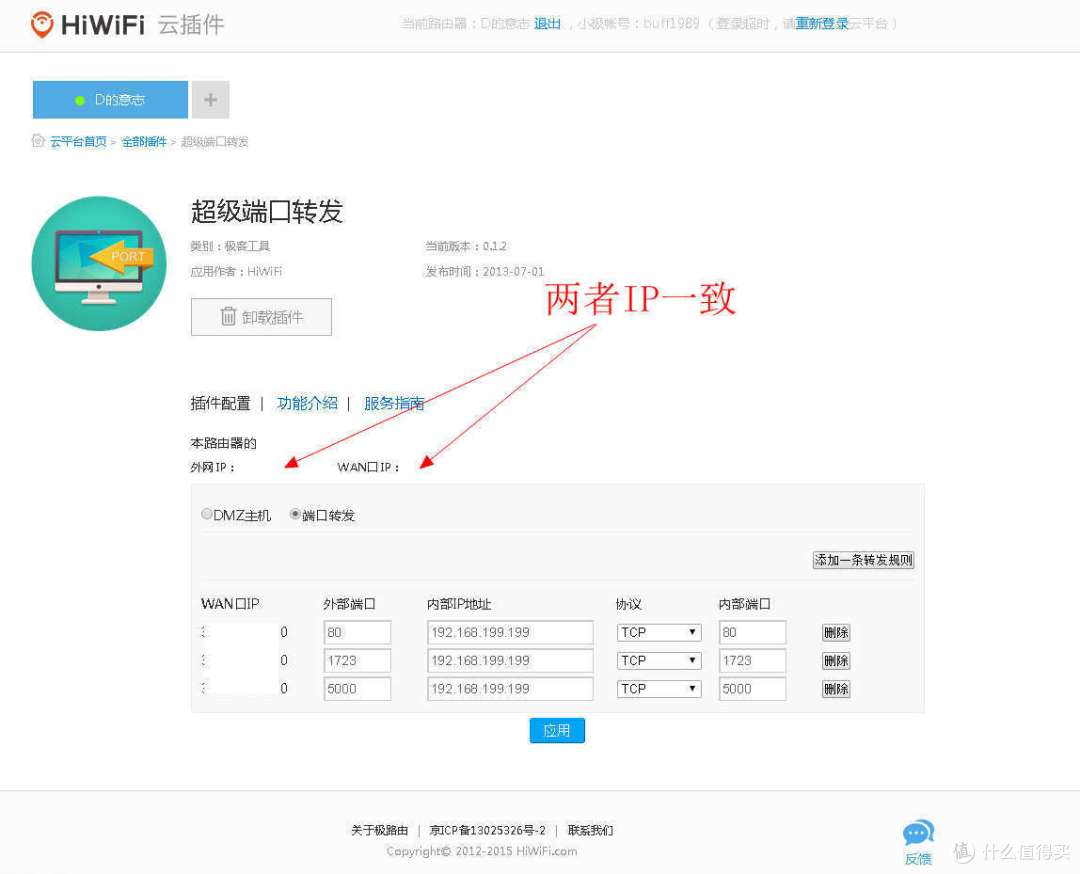This screenshot has width=1080, height=874.
Task: Click the home icon in breadcrumb
Action: point(38,141)
